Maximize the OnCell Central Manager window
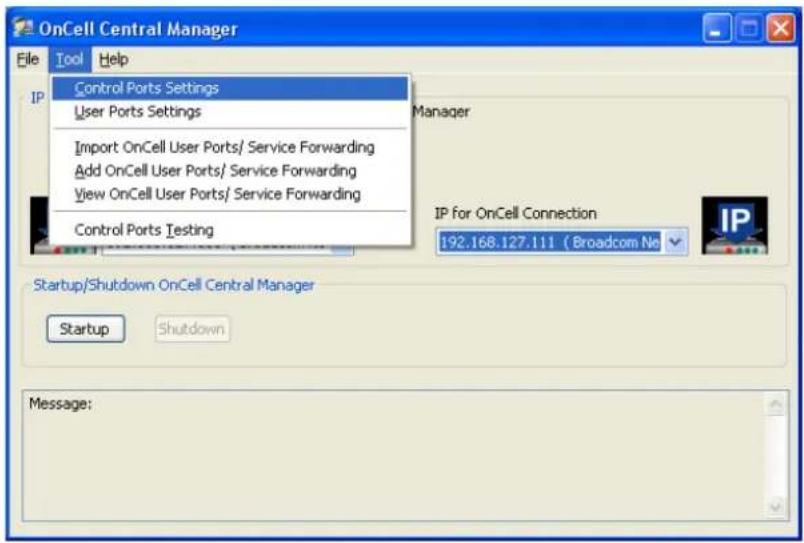The height and width of the screenshot is (543, 804). 749,28
